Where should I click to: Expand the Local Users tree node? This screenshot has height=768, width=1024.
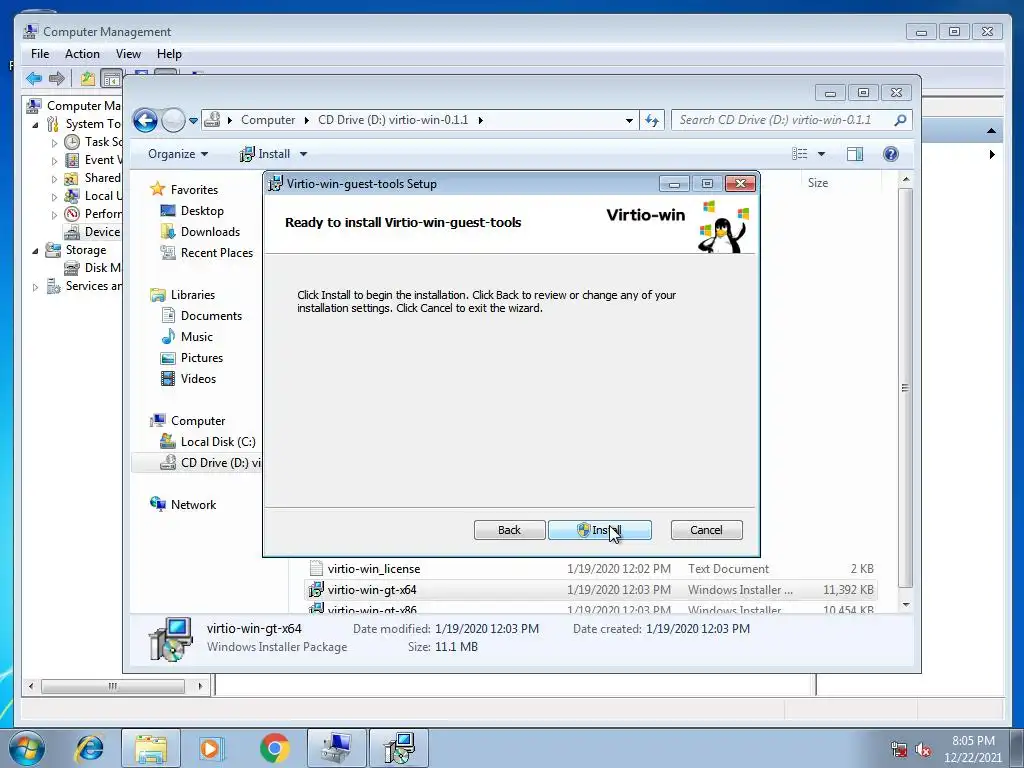tap(54, 197)
